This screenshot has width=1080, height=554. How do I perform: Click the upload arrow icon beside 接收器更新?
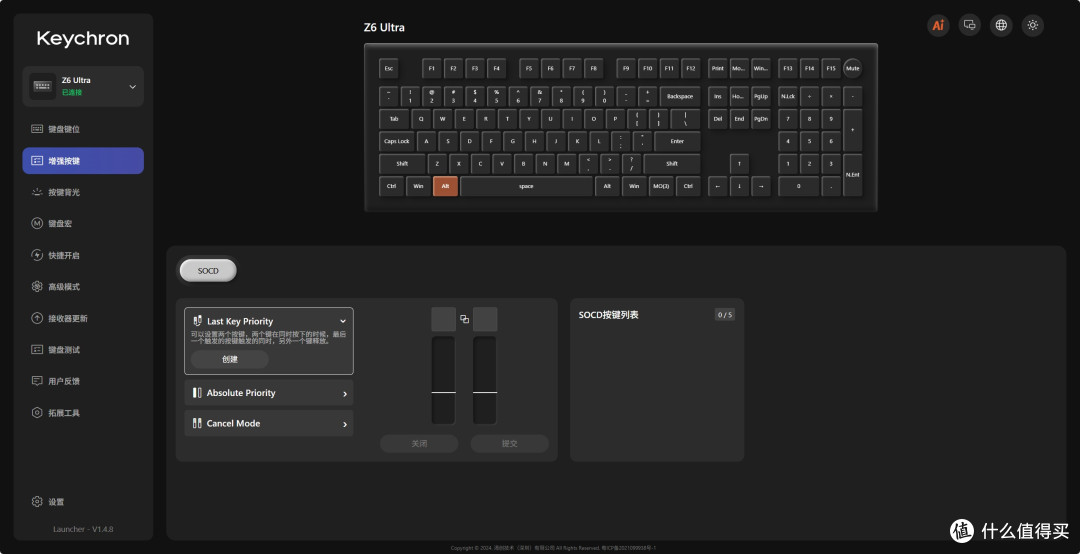[x=37, y=318]
